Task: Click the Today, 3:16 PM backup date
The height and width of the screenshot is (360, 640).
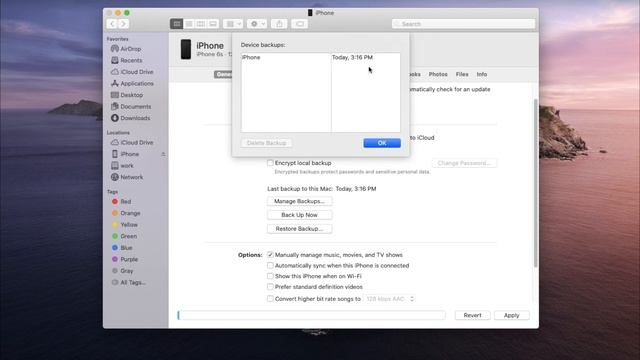Action: click(x=352, y=58)
